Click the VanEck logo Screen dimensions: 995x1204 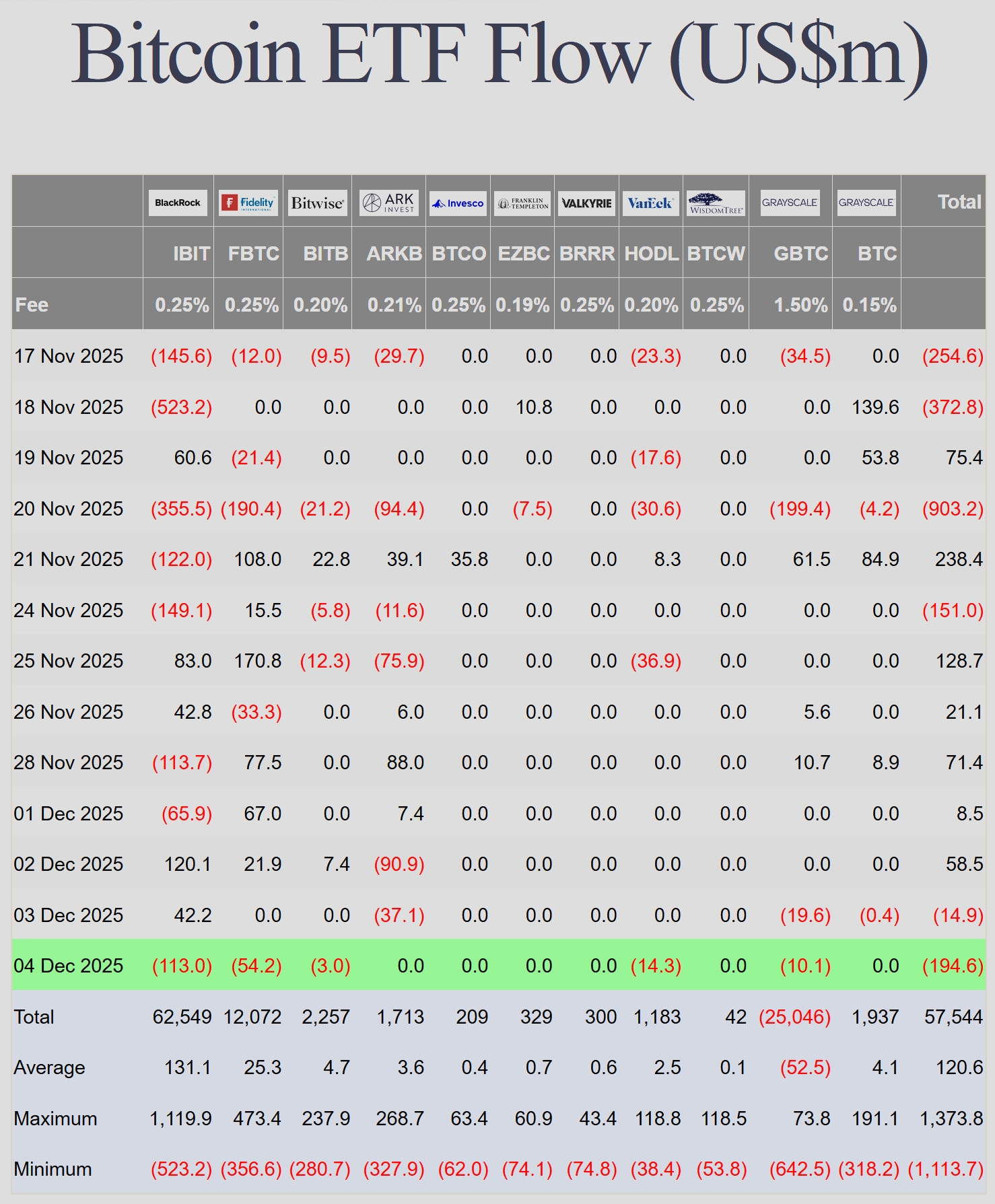pyautogui.click(x=650, y=203)
